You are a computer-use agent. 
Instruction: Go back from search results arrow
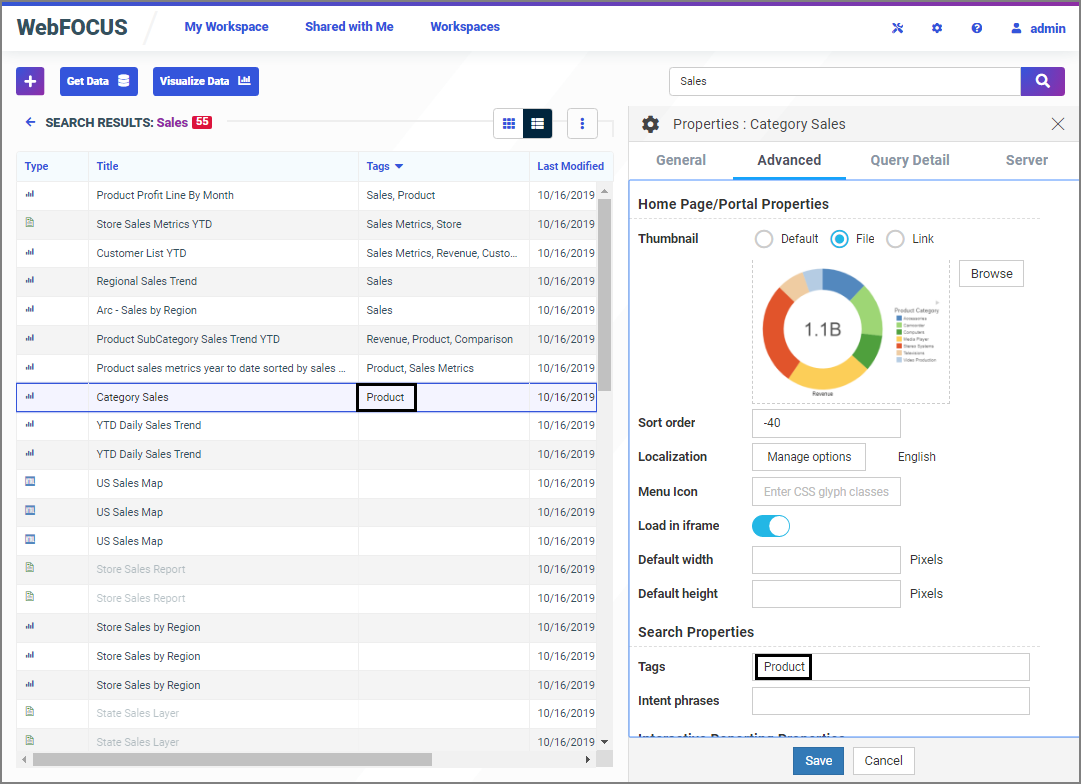click(x=30, y=122)
